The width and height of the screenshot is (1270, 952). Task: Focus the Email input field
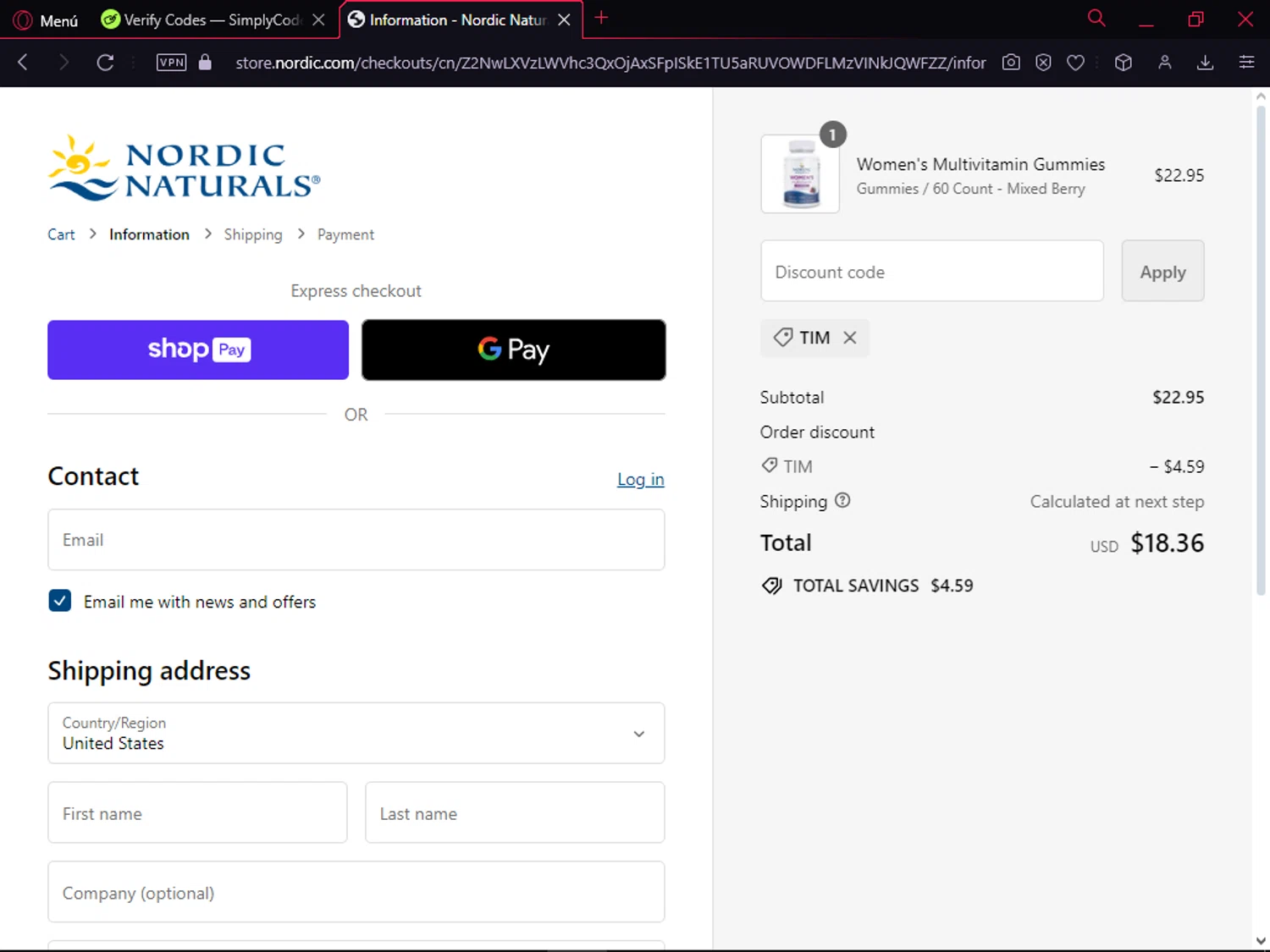point(356,540)
